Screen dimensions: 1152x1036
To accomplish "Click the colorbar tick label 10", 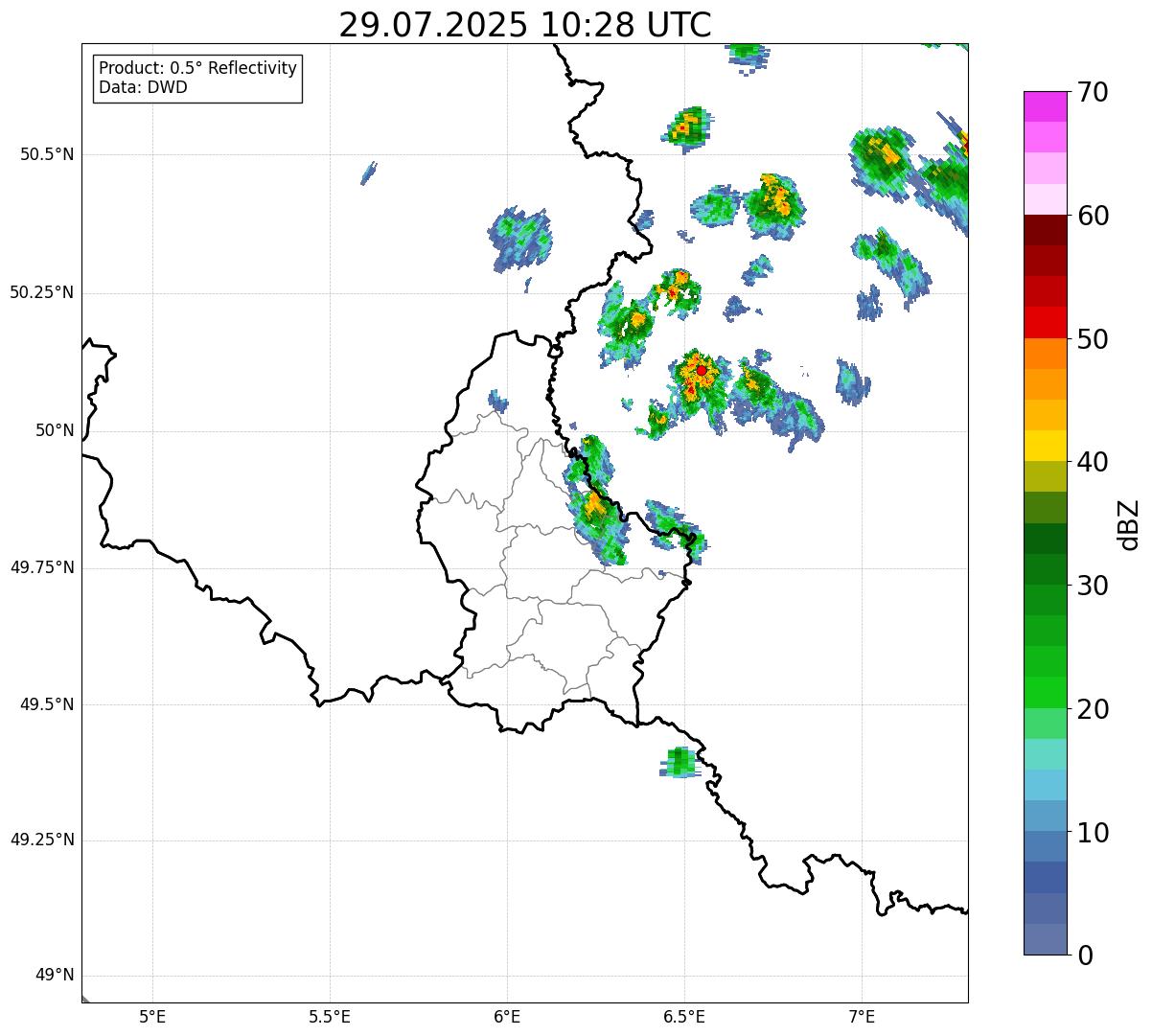I will [1093, 832].
